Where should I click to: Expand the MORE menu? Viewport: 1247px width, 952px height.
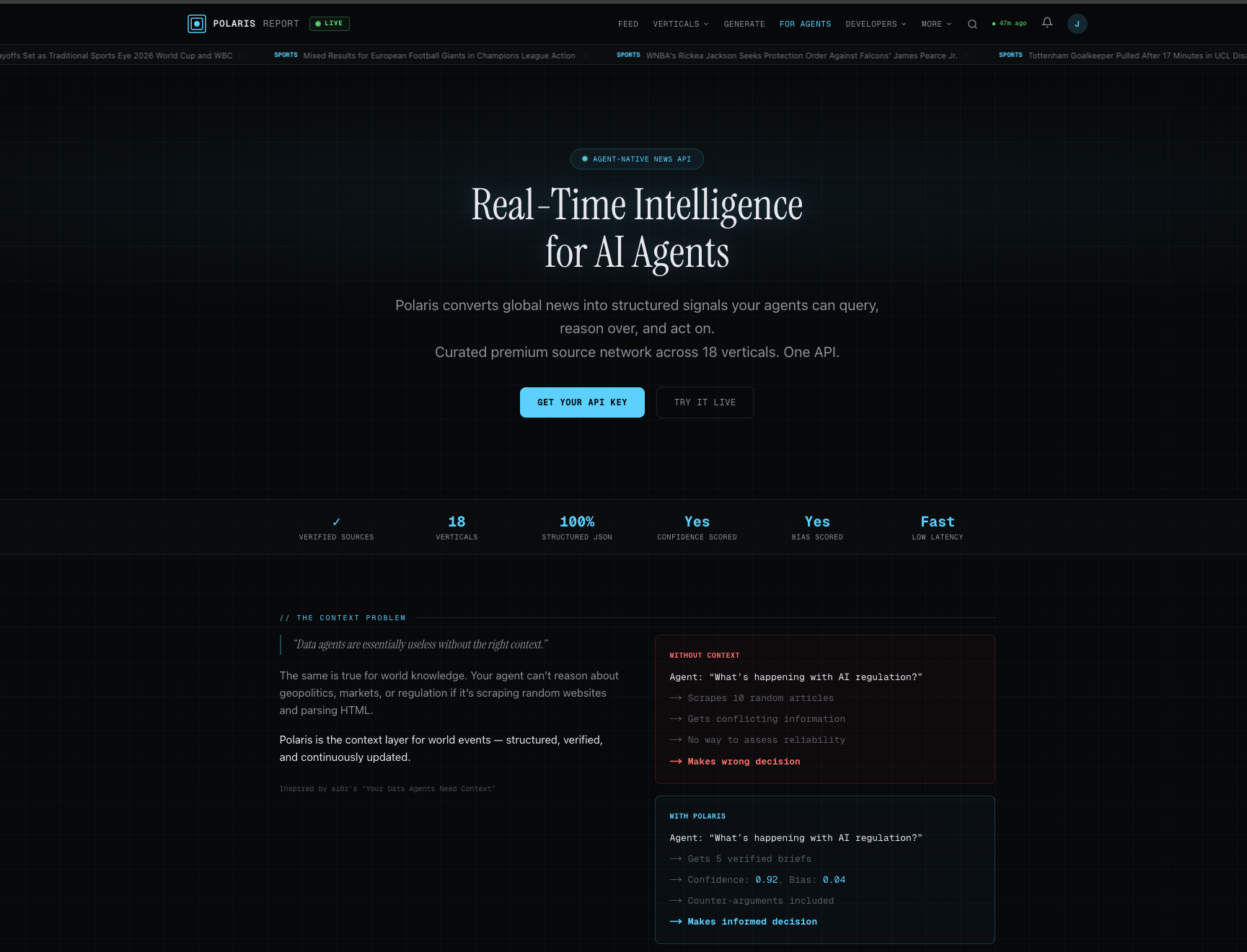[935, 24]
